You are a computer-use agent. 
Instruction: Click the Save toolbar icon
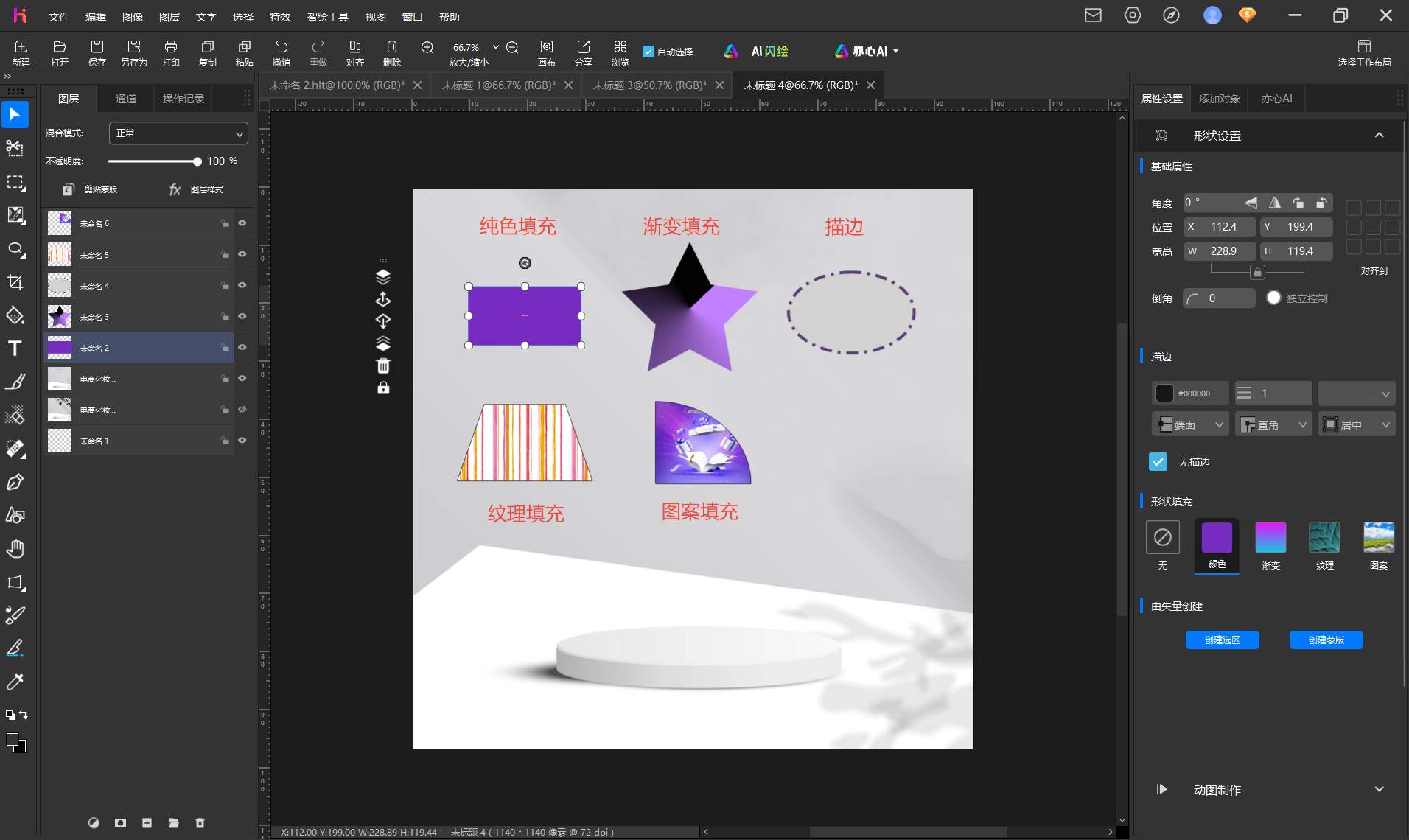[x=97, y=53]
